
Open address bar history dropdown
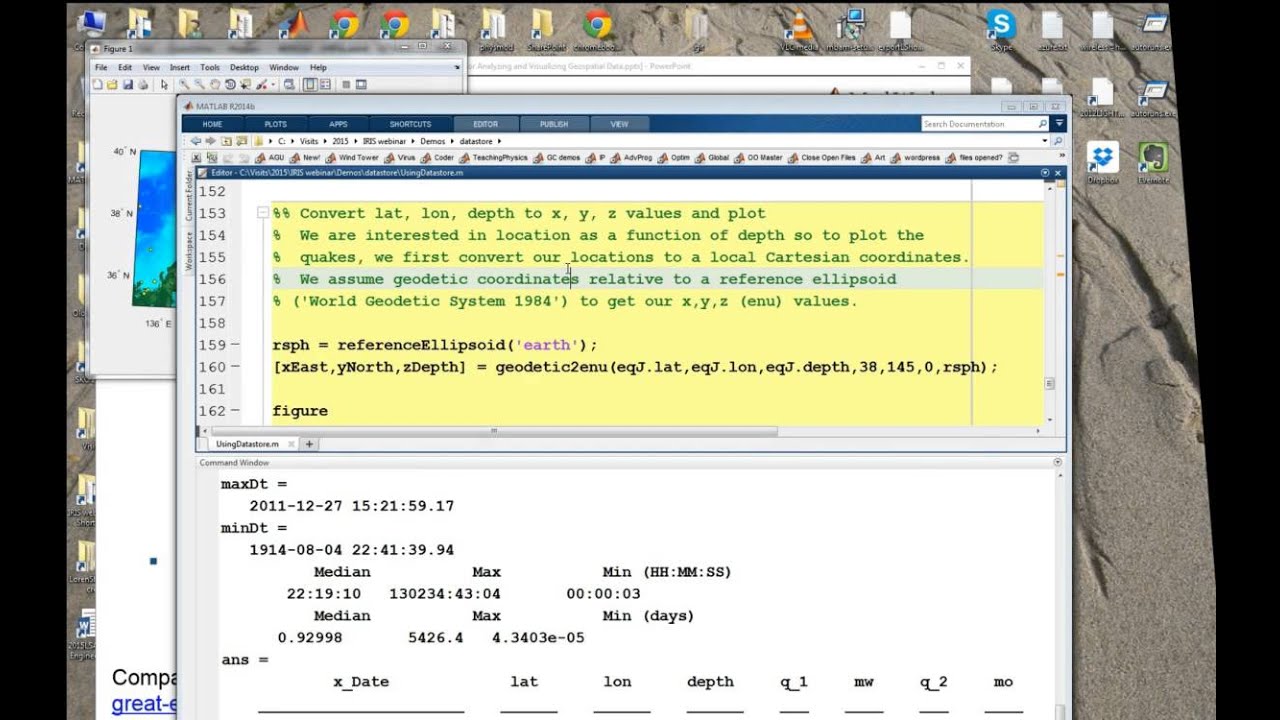1045,141
